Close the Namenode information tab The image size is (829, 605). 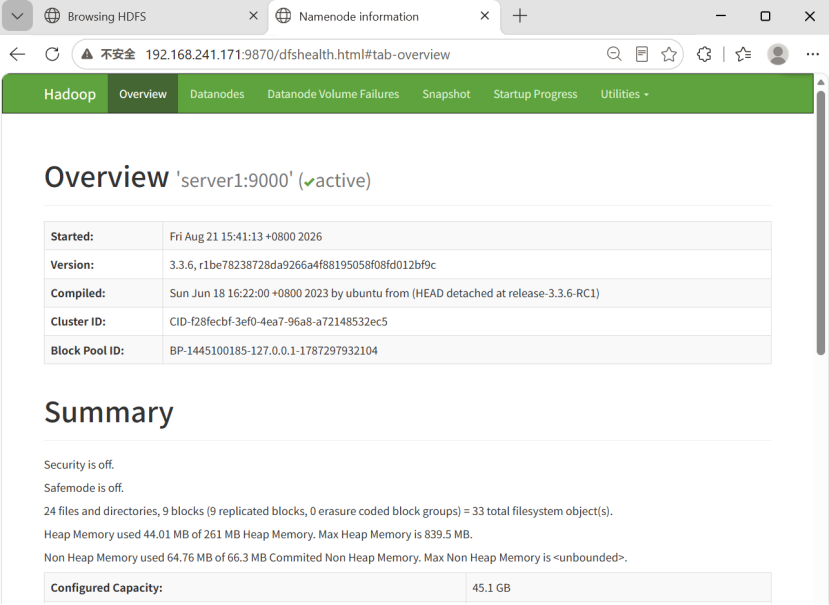pos(485,16)
